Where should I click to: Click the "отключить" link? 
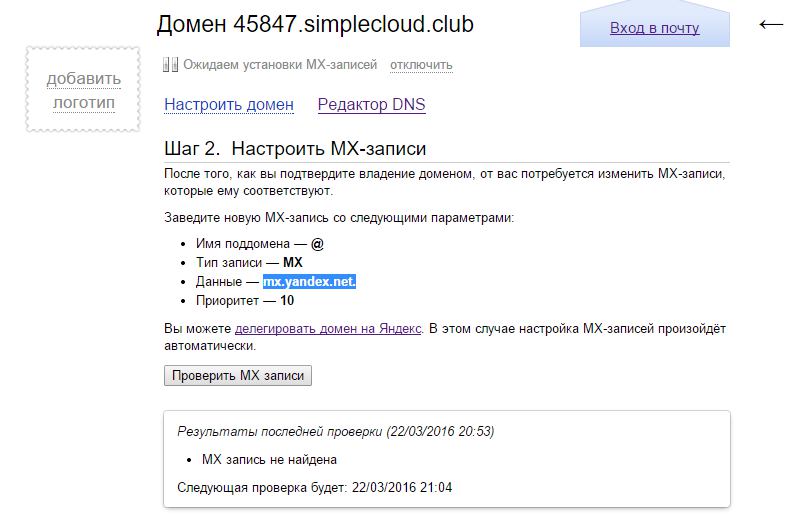tap(421, 65)
